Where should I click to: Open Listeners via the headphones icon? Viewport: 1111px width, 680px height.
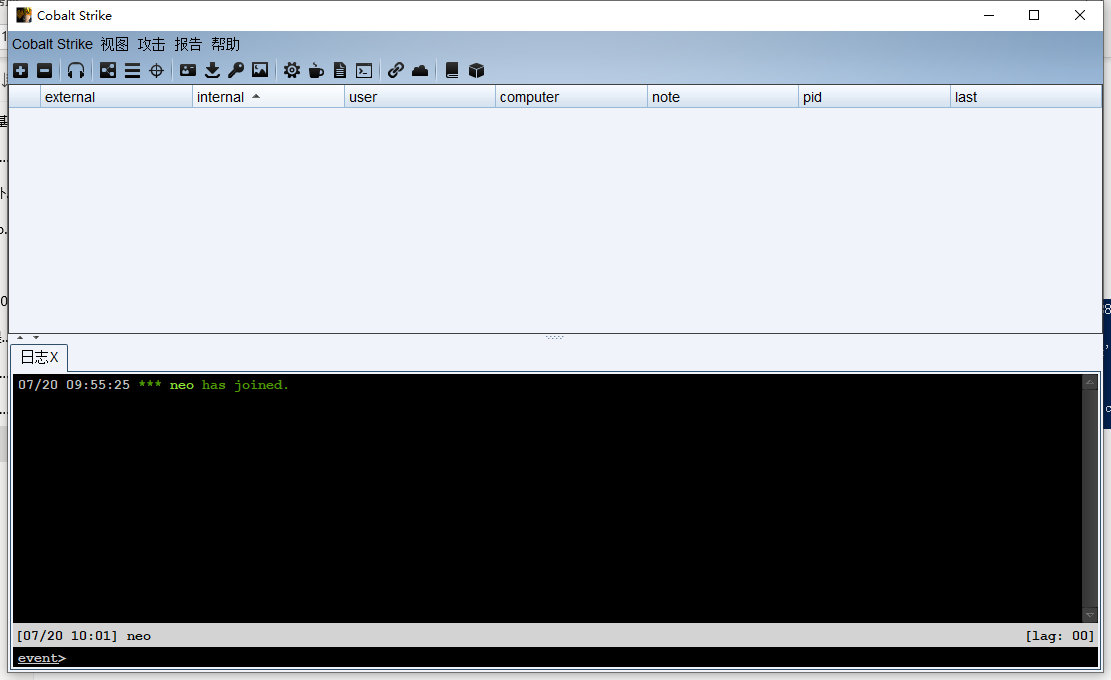coord(76,70)
